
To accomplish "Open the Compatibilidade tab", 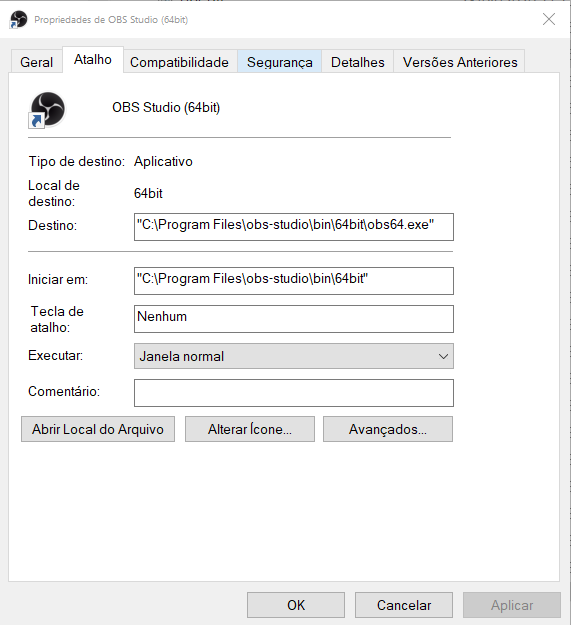I will pos(179,62).
